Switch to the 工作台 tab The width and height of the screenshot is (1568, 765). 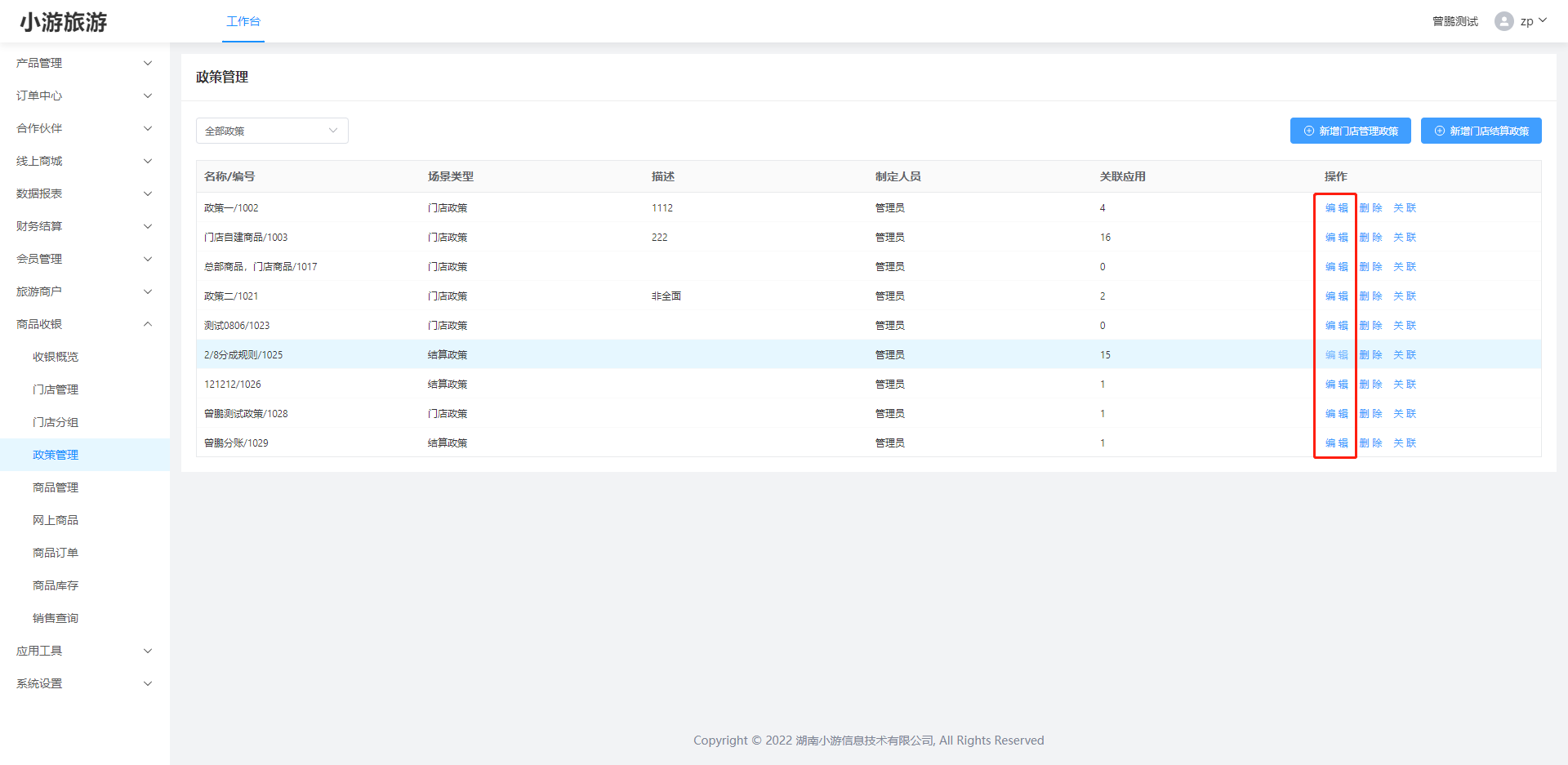[x=243, y=21]
